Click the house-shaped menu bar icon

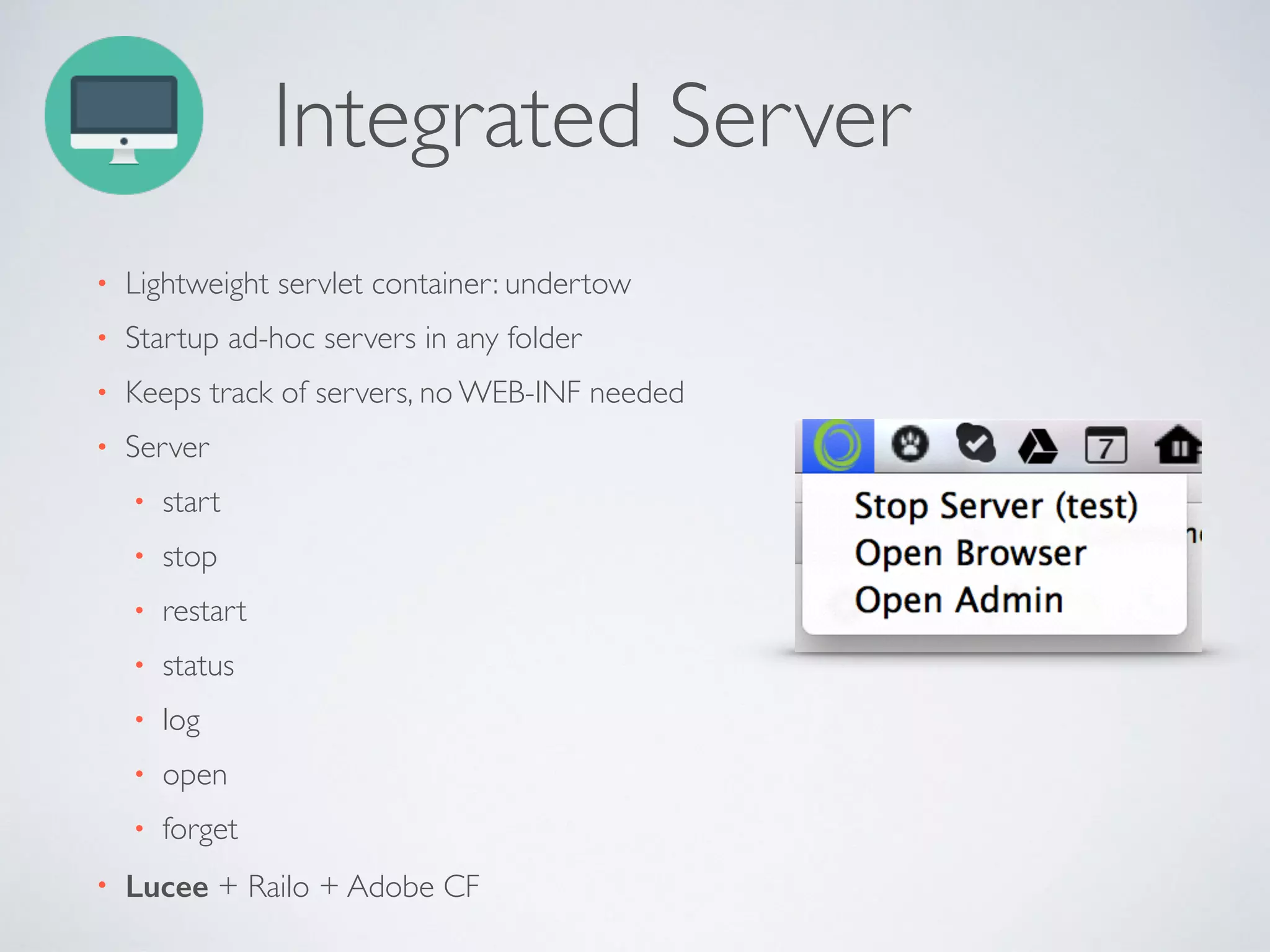(x=1178, y=444)
